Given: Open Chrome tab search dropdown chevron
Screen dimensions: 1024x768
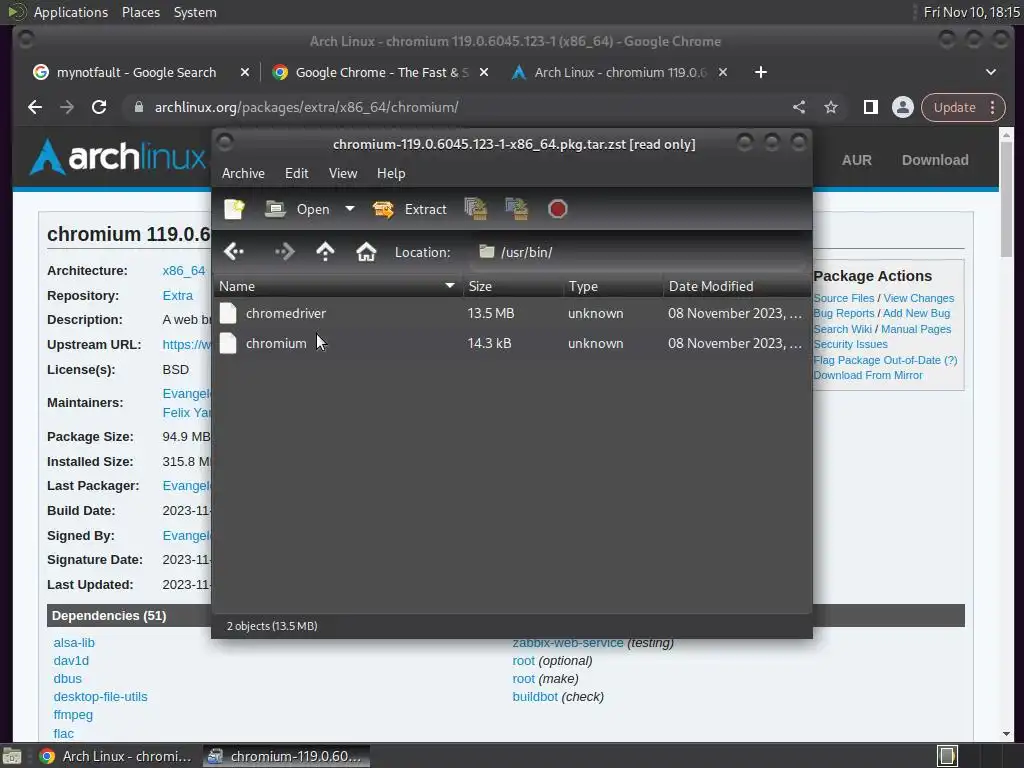Looking at the screenshot, I should 991,72.
